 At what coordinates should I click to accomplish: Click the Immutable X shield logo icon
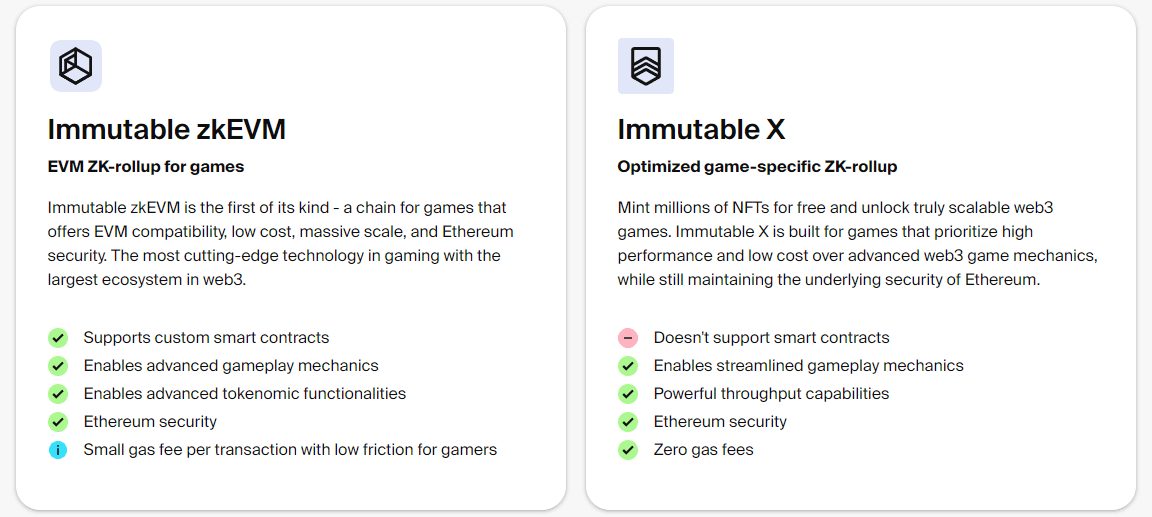[646, 66]
